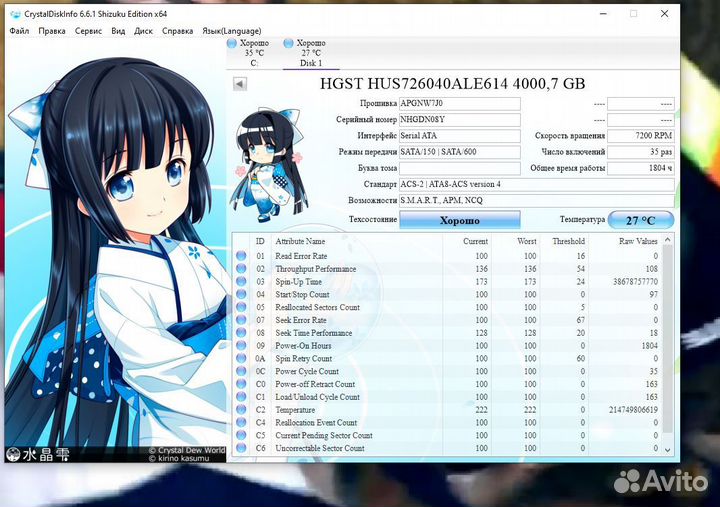Open the Сервис menu
Image resolution: width=720 pixels, height=507 pixels.
point(88,31)
